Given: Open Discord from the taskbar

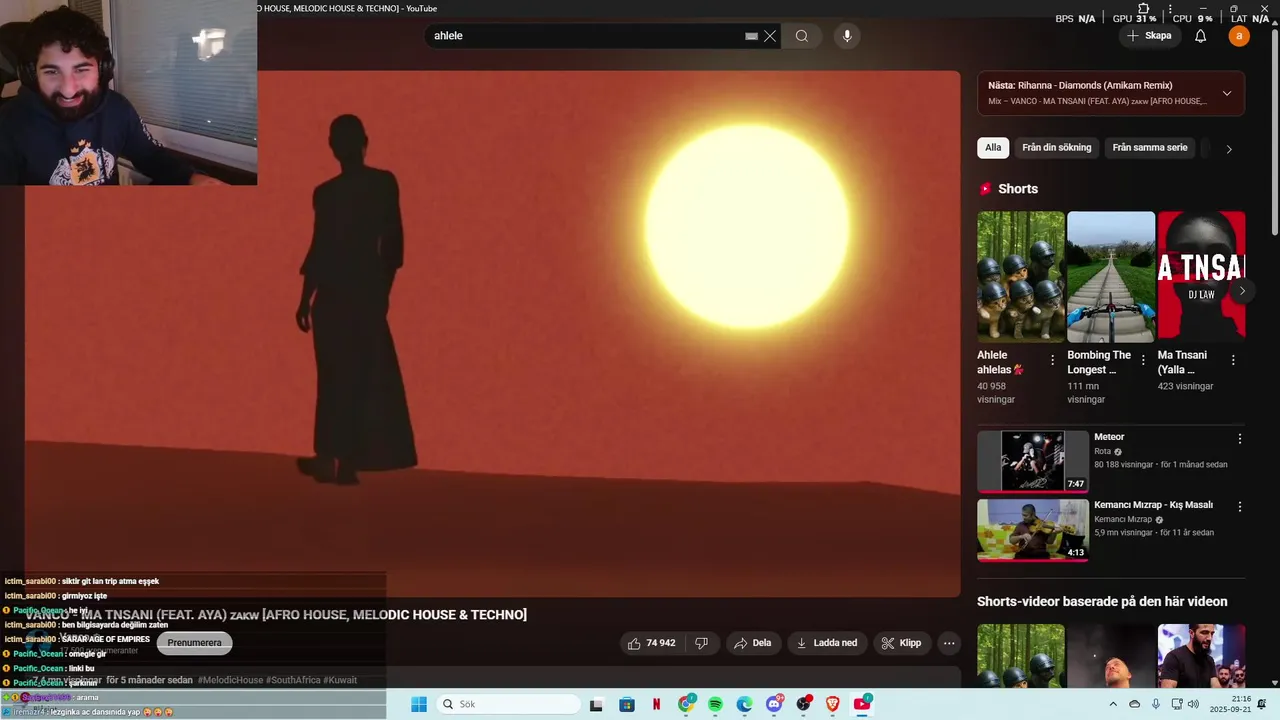Looking at the screenshot, I should pos(774,704).
